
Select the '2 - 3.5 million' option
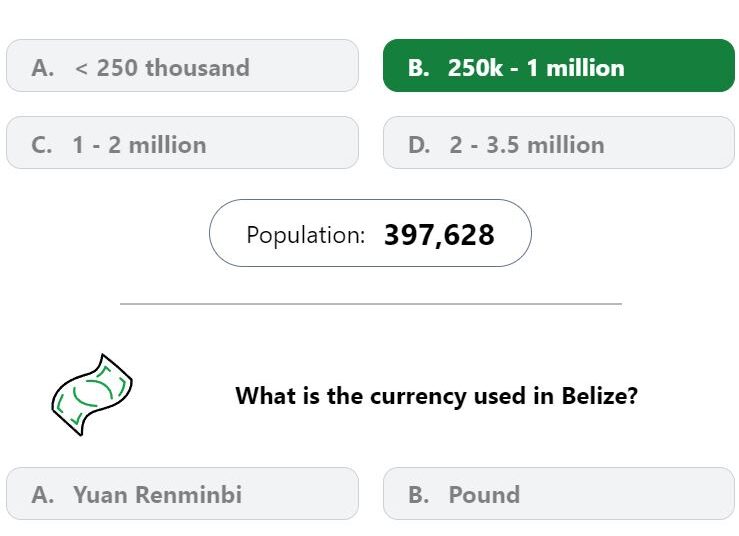pos(559,143)
